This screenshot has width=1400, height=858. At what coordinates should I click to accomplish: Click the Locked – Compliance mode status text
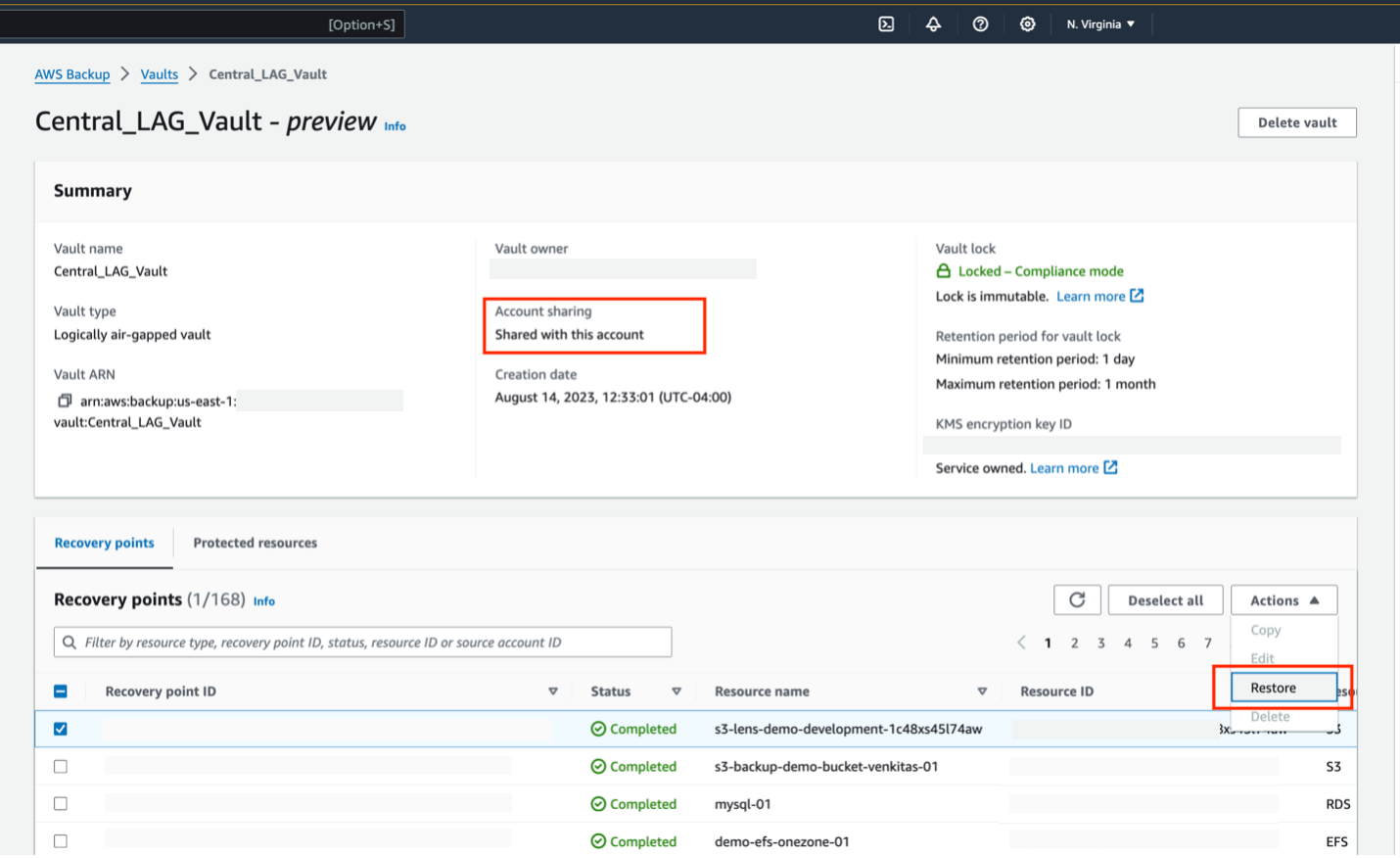[1041, 271]
